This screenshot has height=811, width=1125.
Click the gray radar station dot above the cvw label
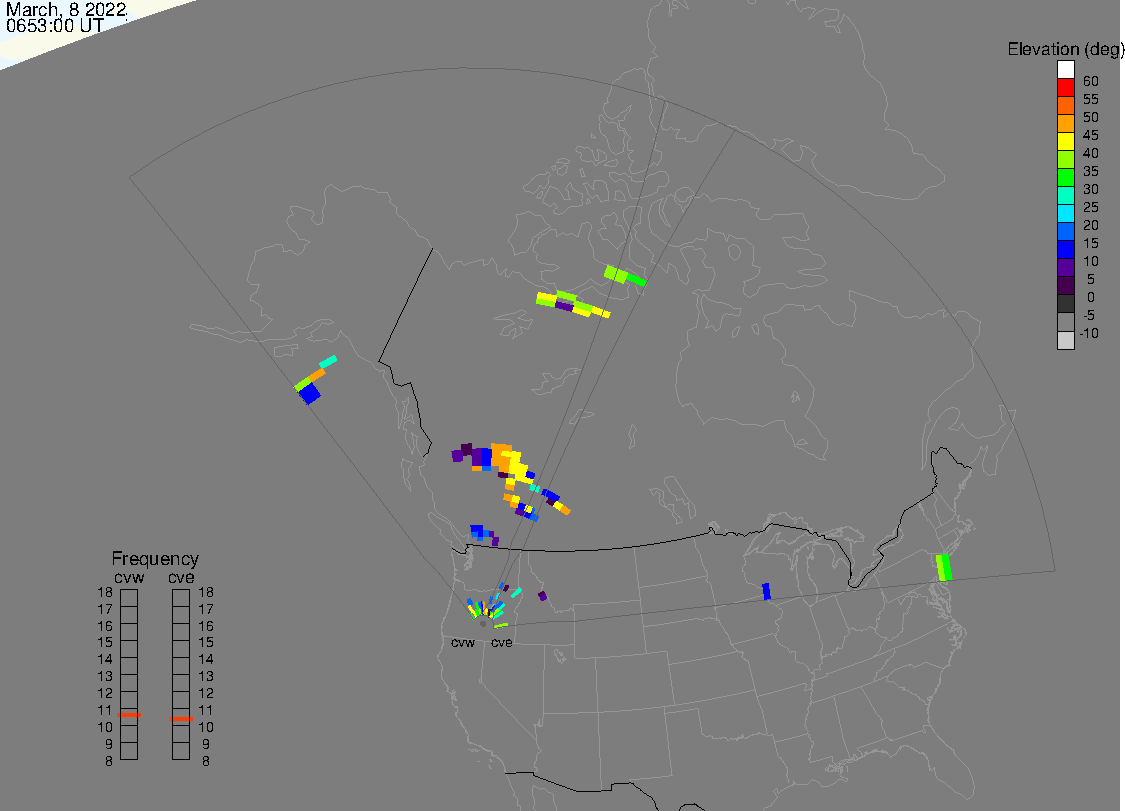483,624
